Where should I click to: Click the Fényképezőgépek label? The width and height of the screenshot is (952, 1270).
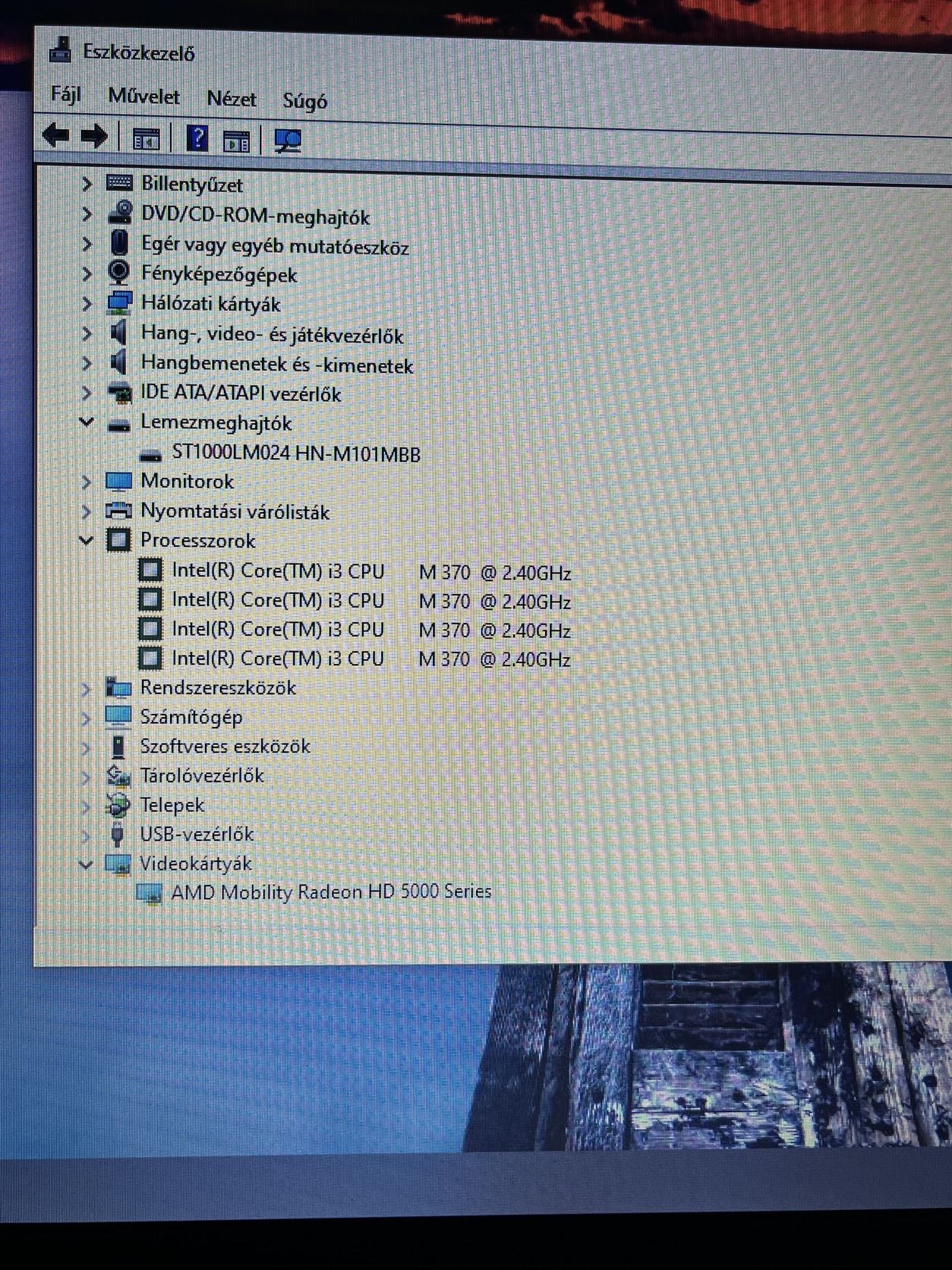pyautogui.click(x=219, y=274)
